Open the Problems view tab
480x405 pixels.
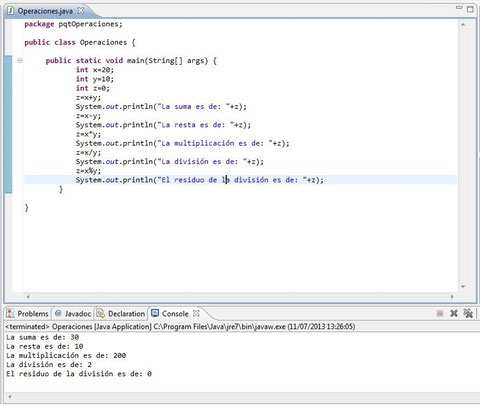coord(28,314)
